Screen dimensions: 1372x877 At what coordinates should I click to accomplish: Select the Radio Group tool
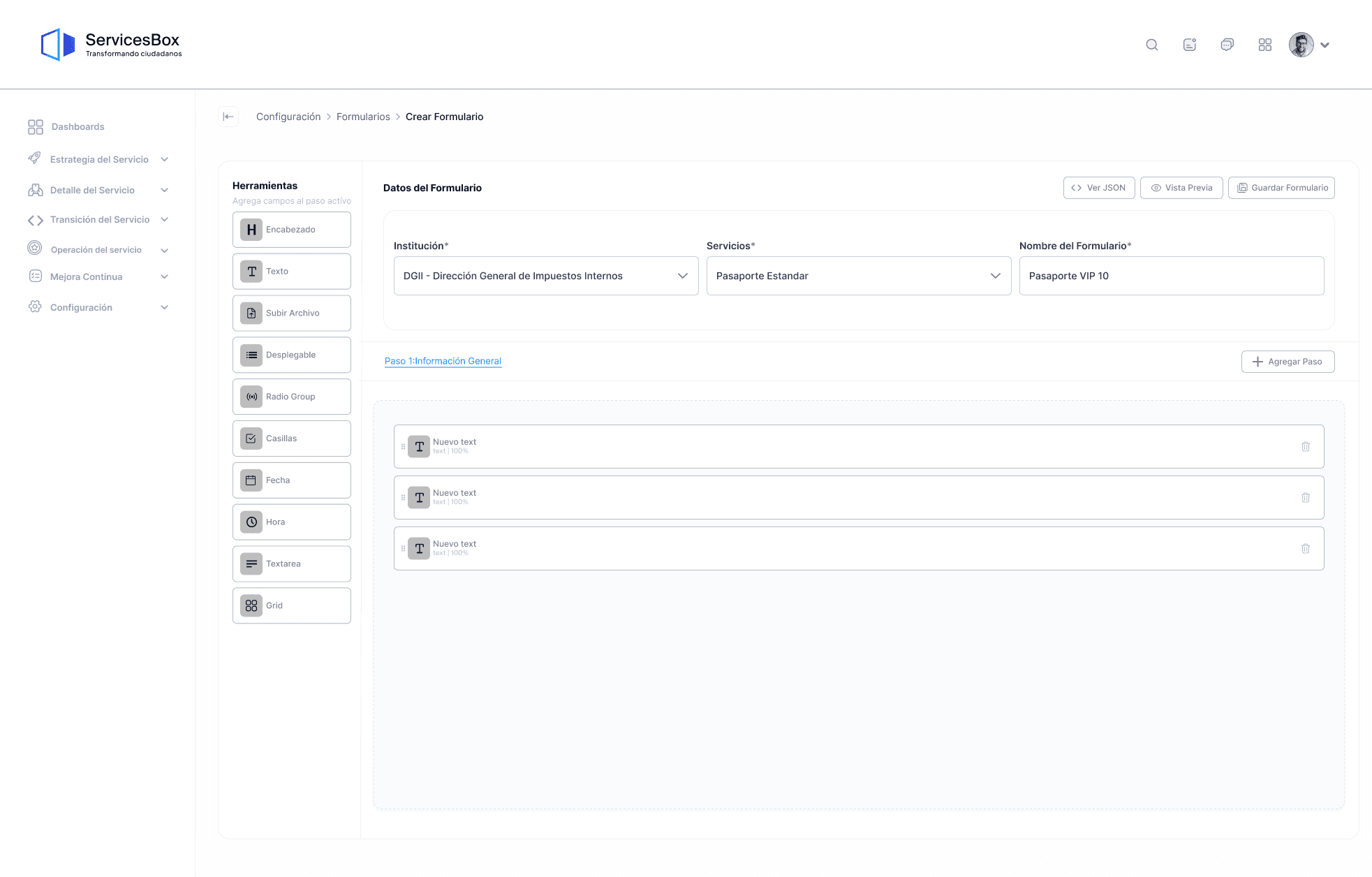click(x=291, y=397)
